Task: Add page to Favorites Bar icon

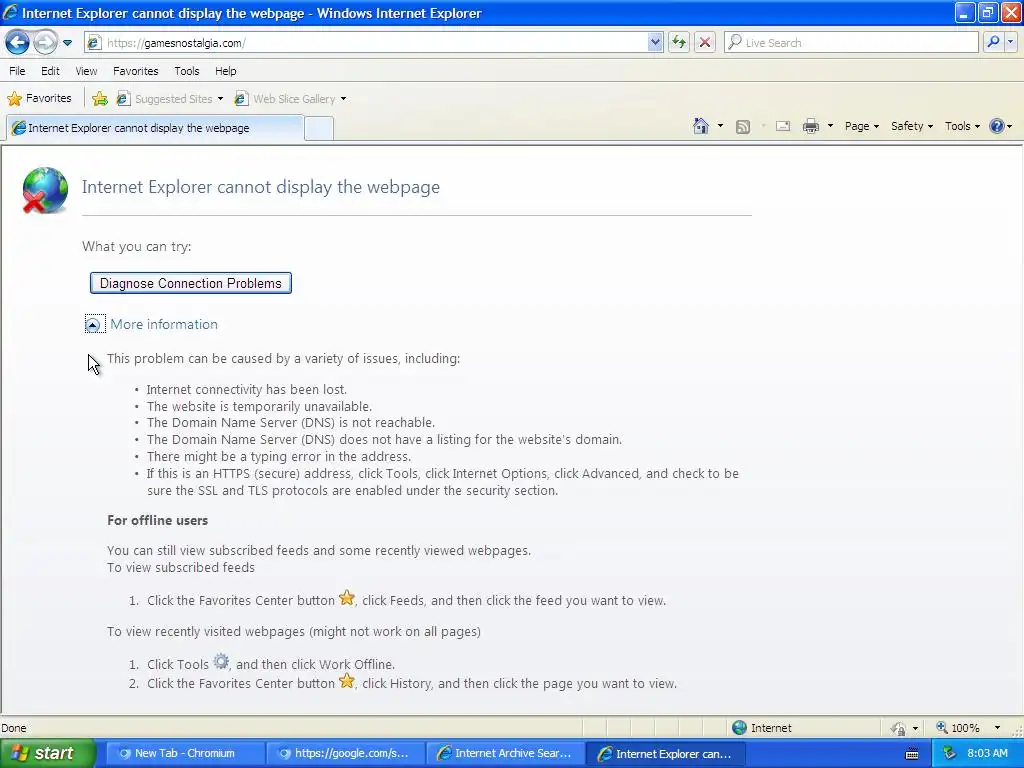Action: point(100,99)
